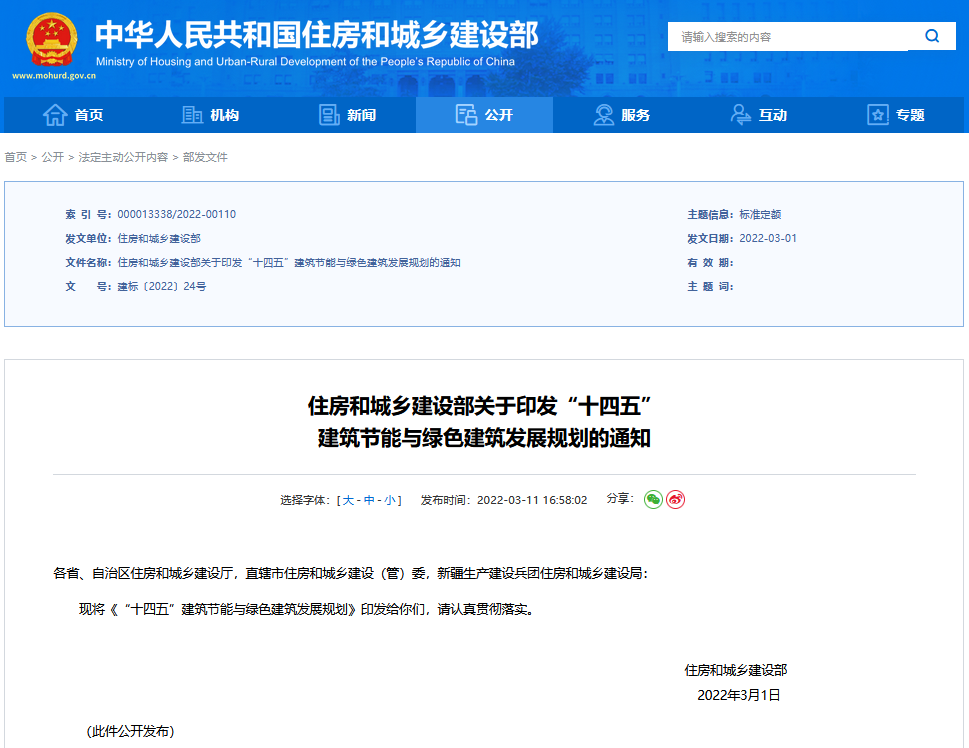The width and height of the screenshot is (969, 748).
Task: Click the search magnifier icon
Action: point(931,35)
